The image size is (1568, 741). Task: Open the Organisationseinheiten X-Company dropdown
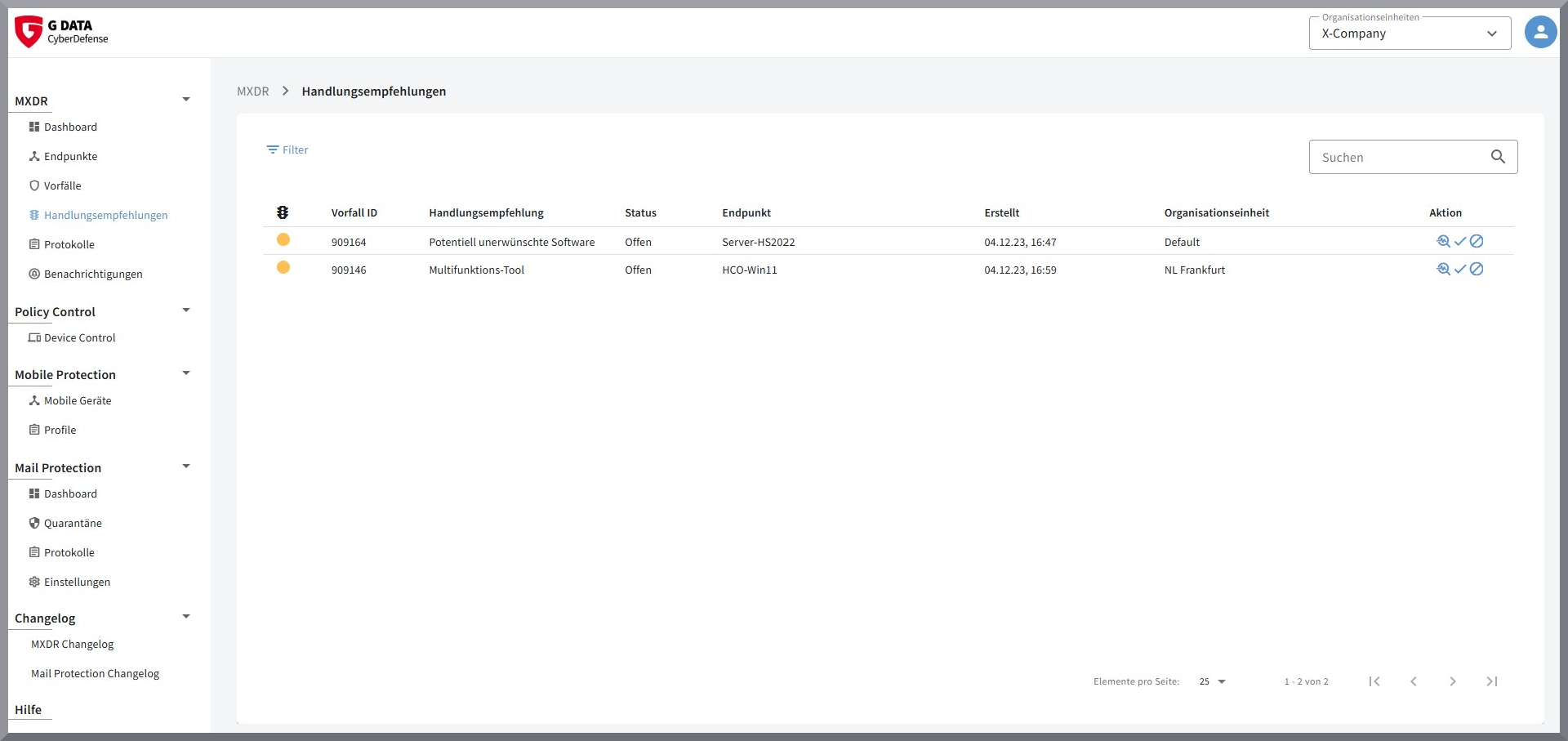tap(1410, 33)
